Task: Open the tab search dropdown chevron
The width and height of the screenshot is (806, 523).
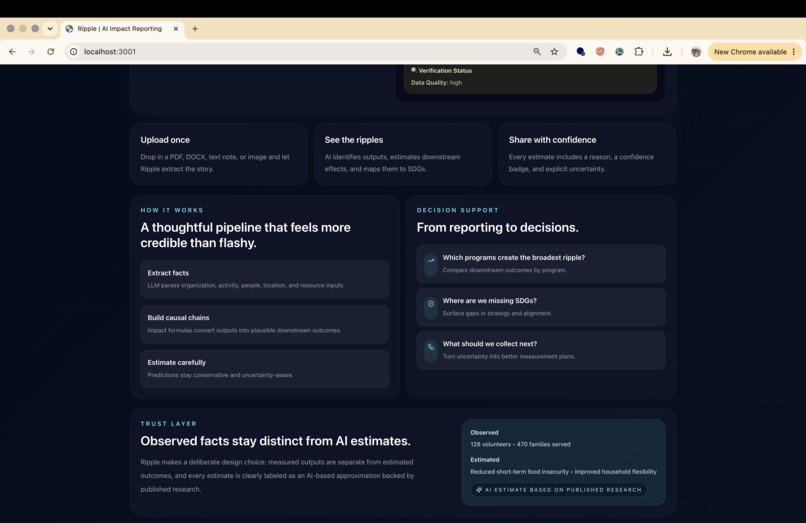Action: click(x=50, y=29)
